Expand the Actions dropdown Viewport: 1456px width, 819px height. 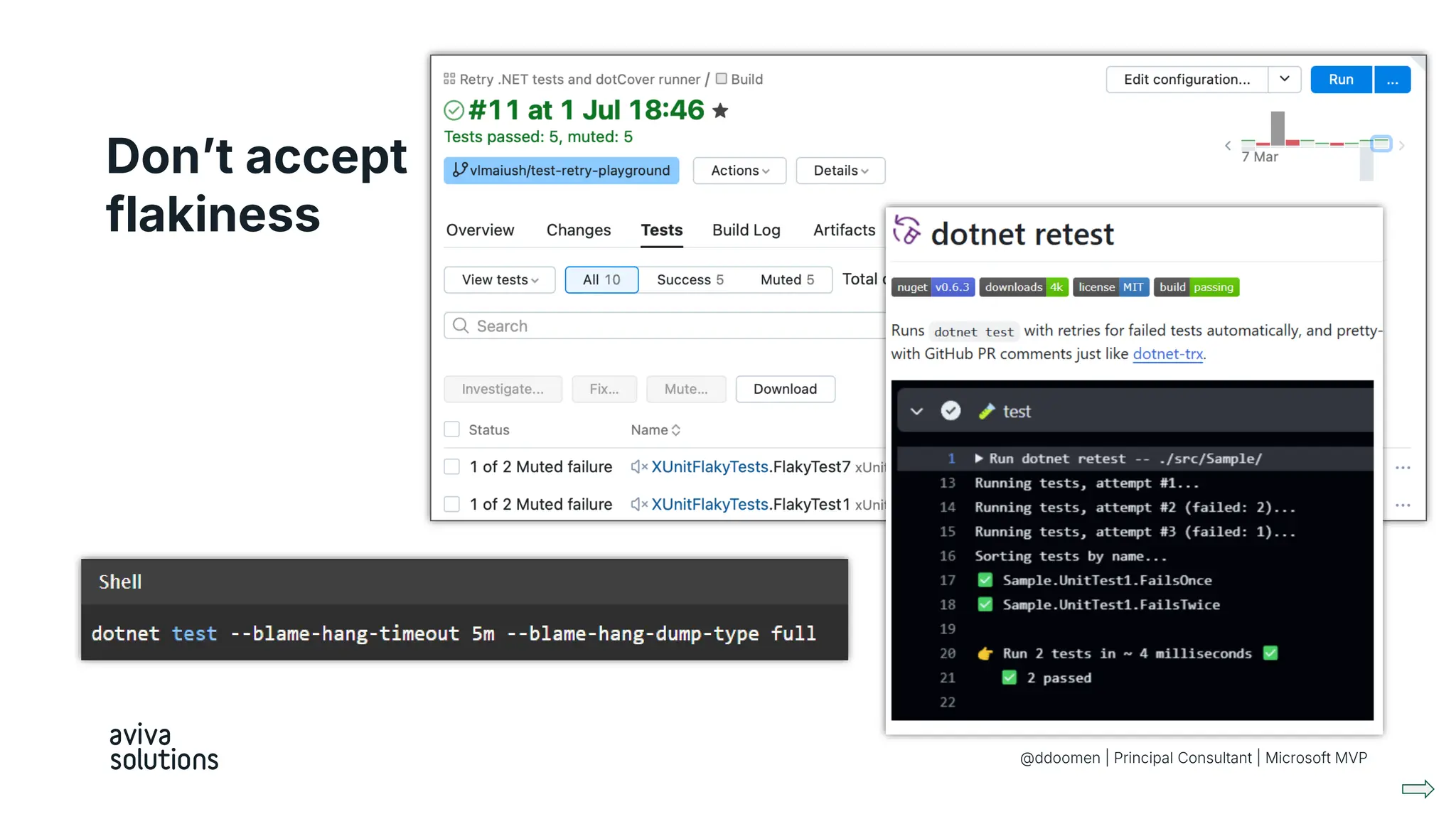739,171
